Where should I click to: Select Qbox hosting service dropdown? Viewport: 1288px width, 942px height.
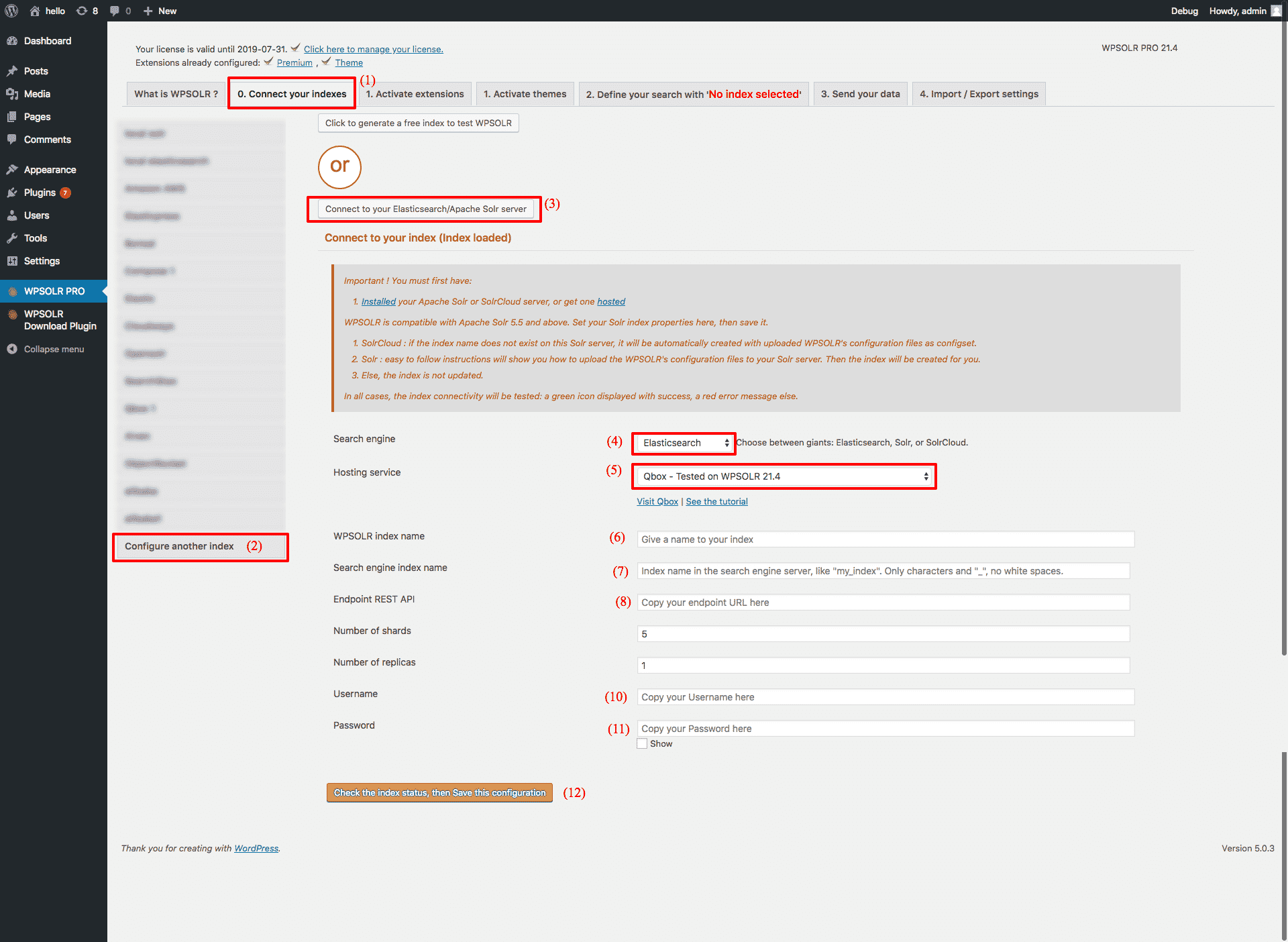pyautogui.click(x=783, y=476)
